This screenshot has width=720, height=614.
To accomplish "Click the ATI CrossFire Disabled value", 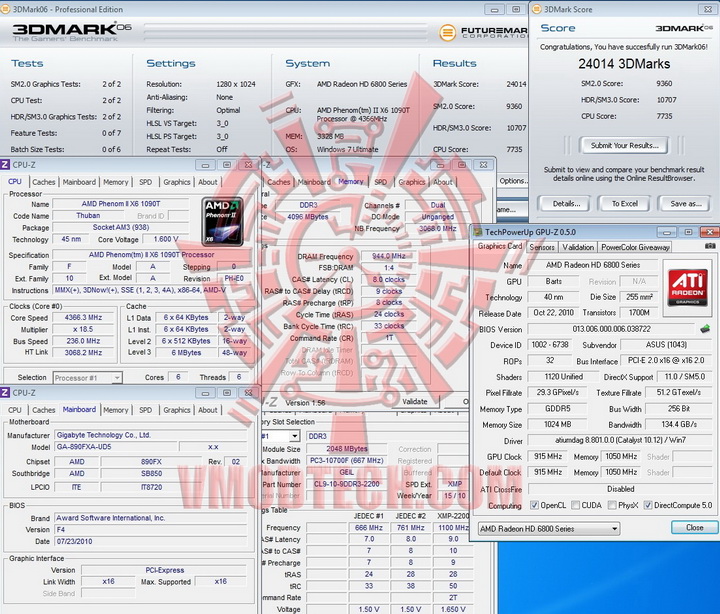I will tap(620, 489).
